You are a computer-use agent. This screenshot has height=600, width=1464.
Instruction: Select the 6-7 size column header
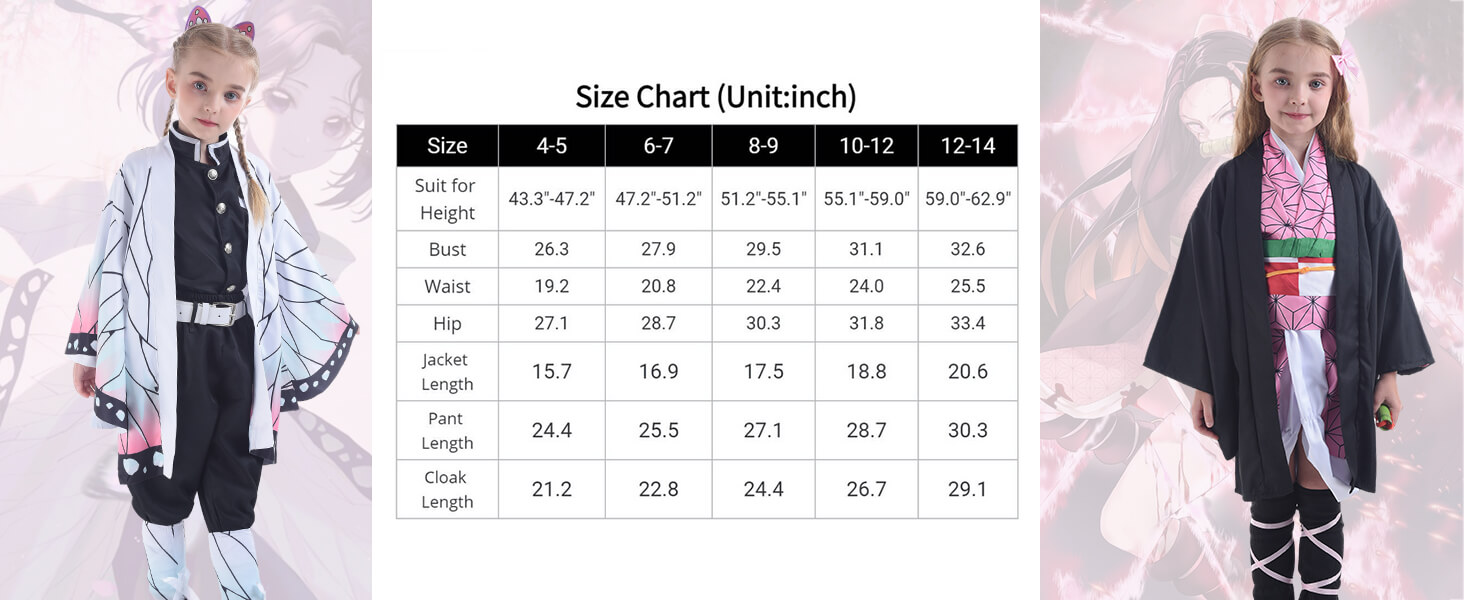point(658,146)
